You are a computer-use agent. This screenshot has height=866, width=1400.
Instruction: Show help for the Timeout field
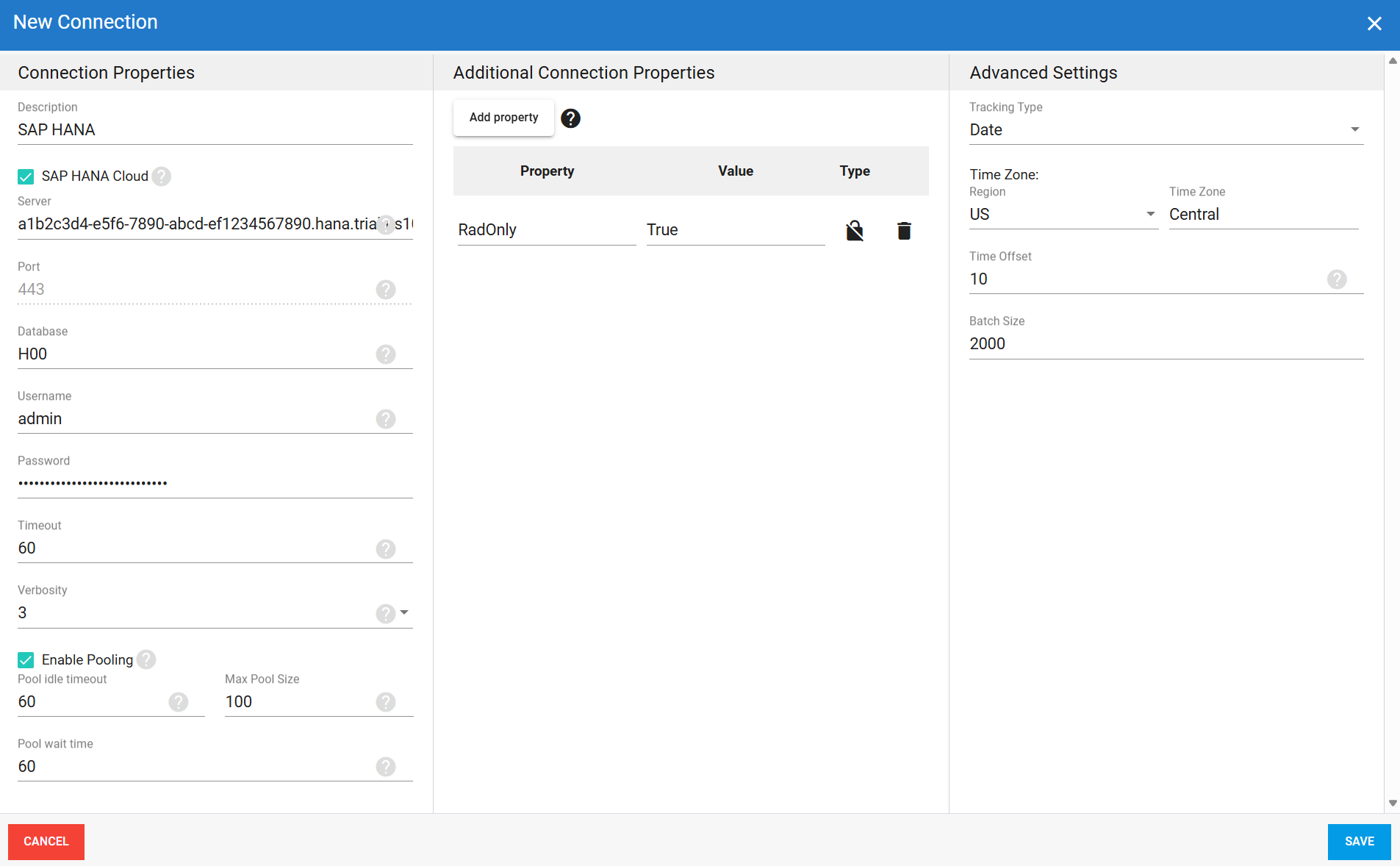coord(386,549)
